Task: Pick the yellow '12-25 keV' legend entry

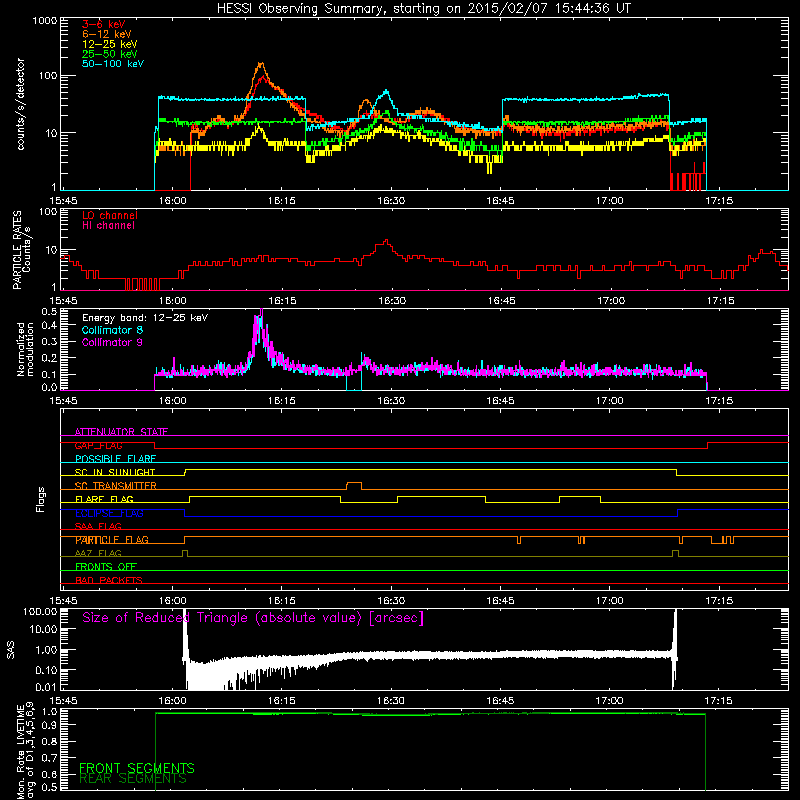Action: 110,44
